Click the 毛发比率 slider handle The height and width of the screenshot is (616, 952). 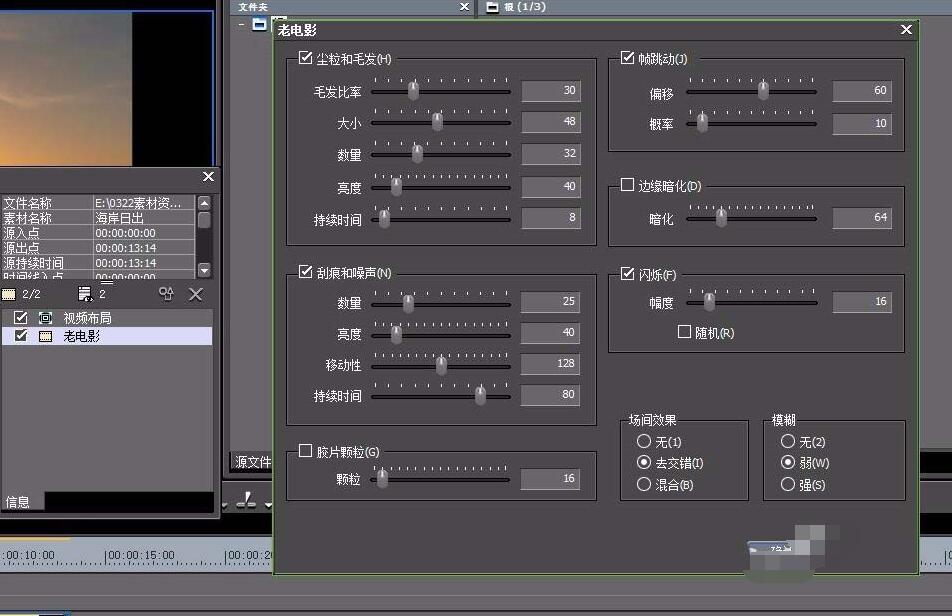(413, 91)
